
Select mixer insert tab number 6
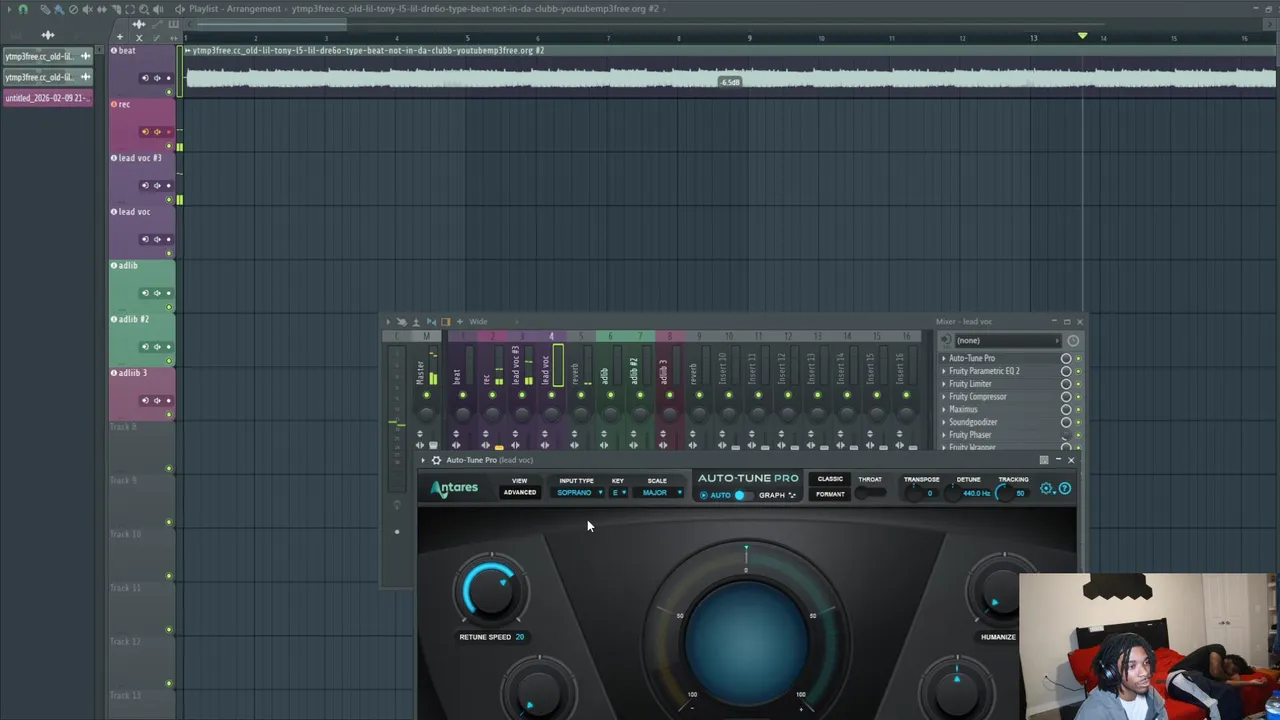(610, 336)
